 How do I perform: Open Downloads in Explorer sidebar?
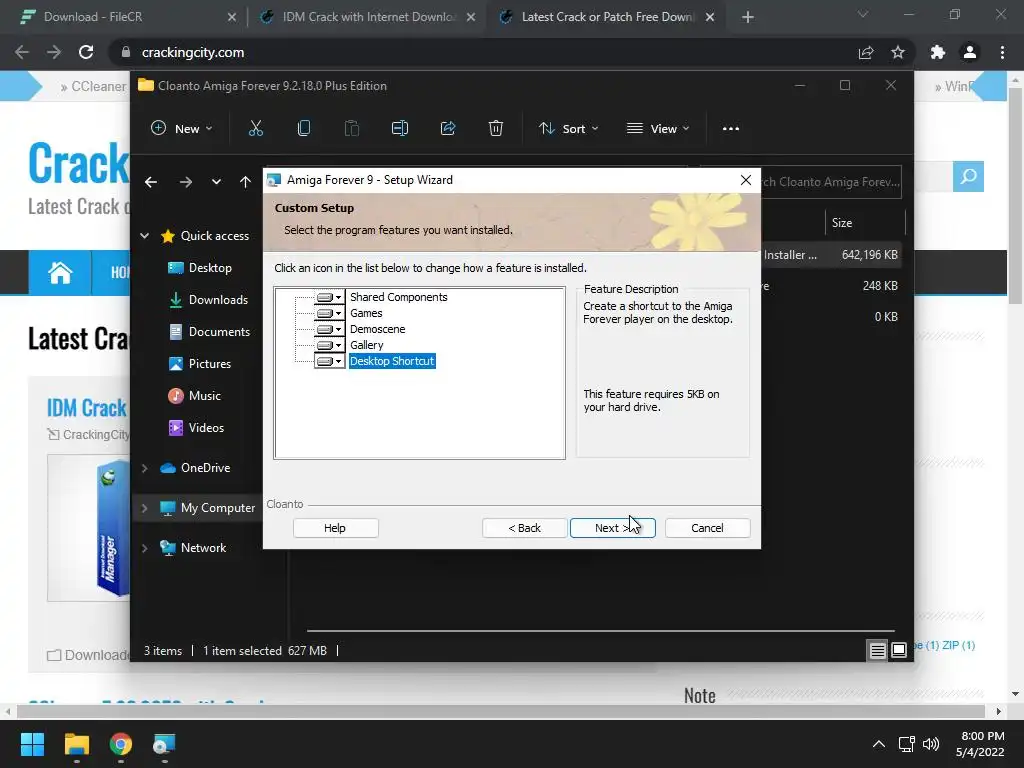tap(208, 300)
